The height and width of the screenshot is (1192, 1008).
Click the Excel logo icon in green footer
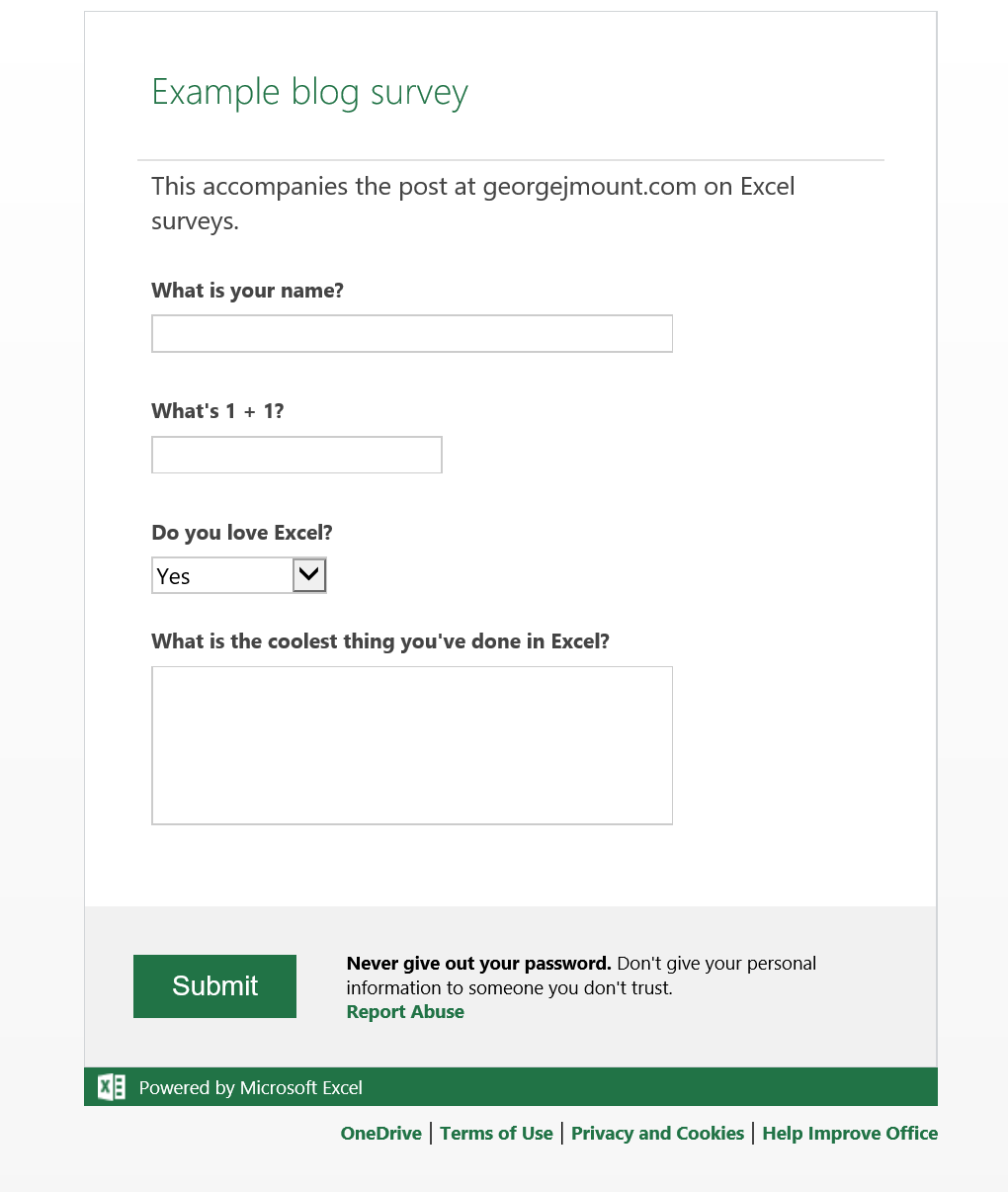[x=112, y=1087]
